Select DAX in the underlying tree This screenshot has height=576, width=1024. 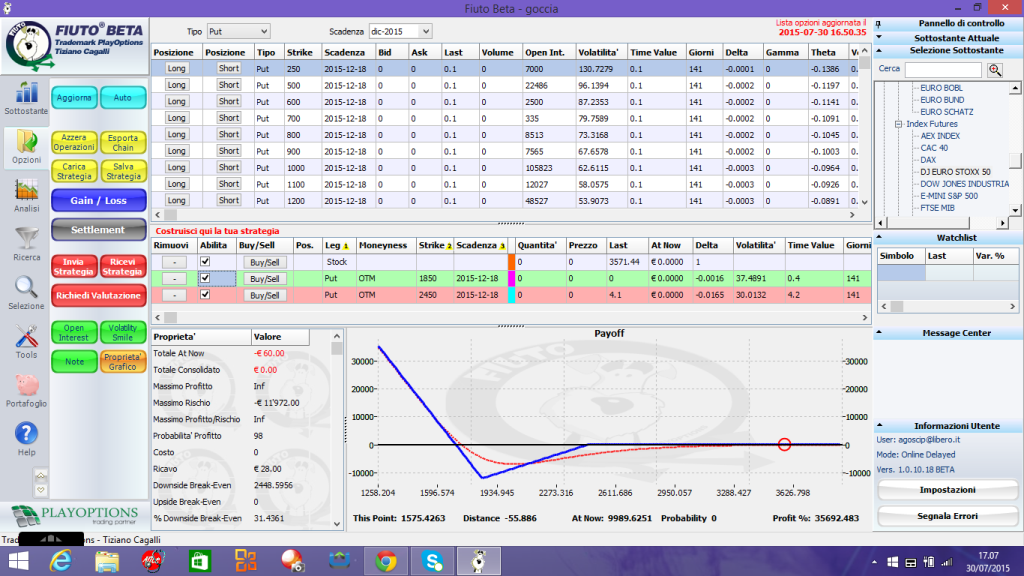928,160
